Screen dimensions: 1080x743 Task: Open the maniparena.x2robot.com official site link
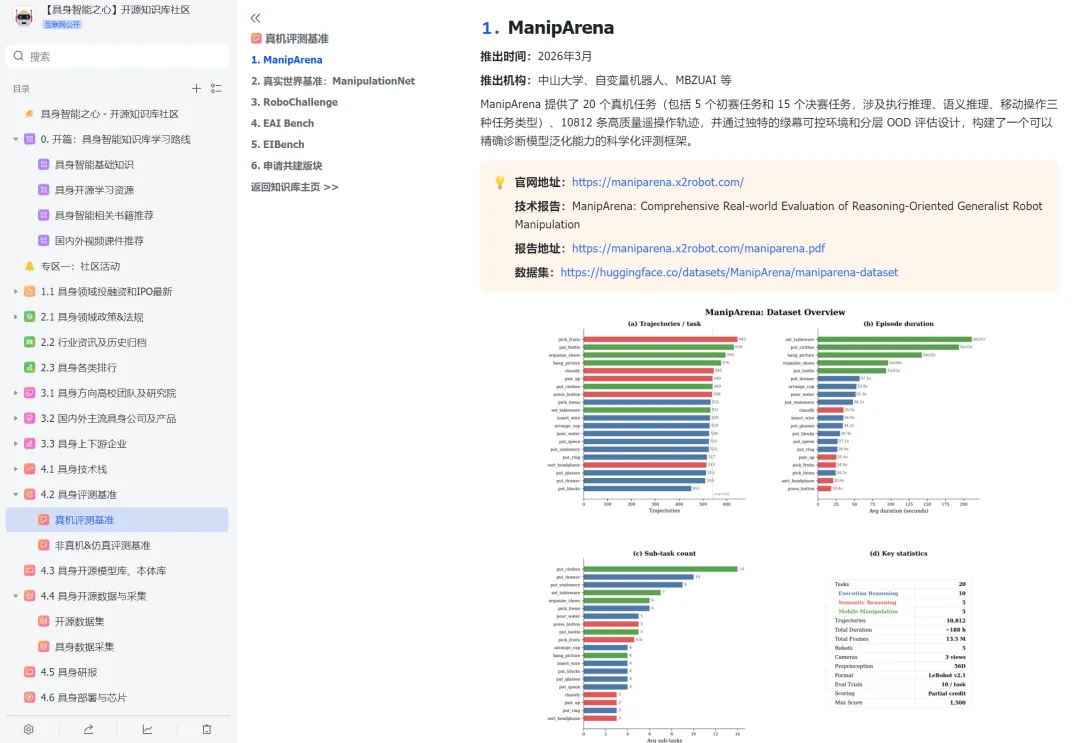click(658, 182)
